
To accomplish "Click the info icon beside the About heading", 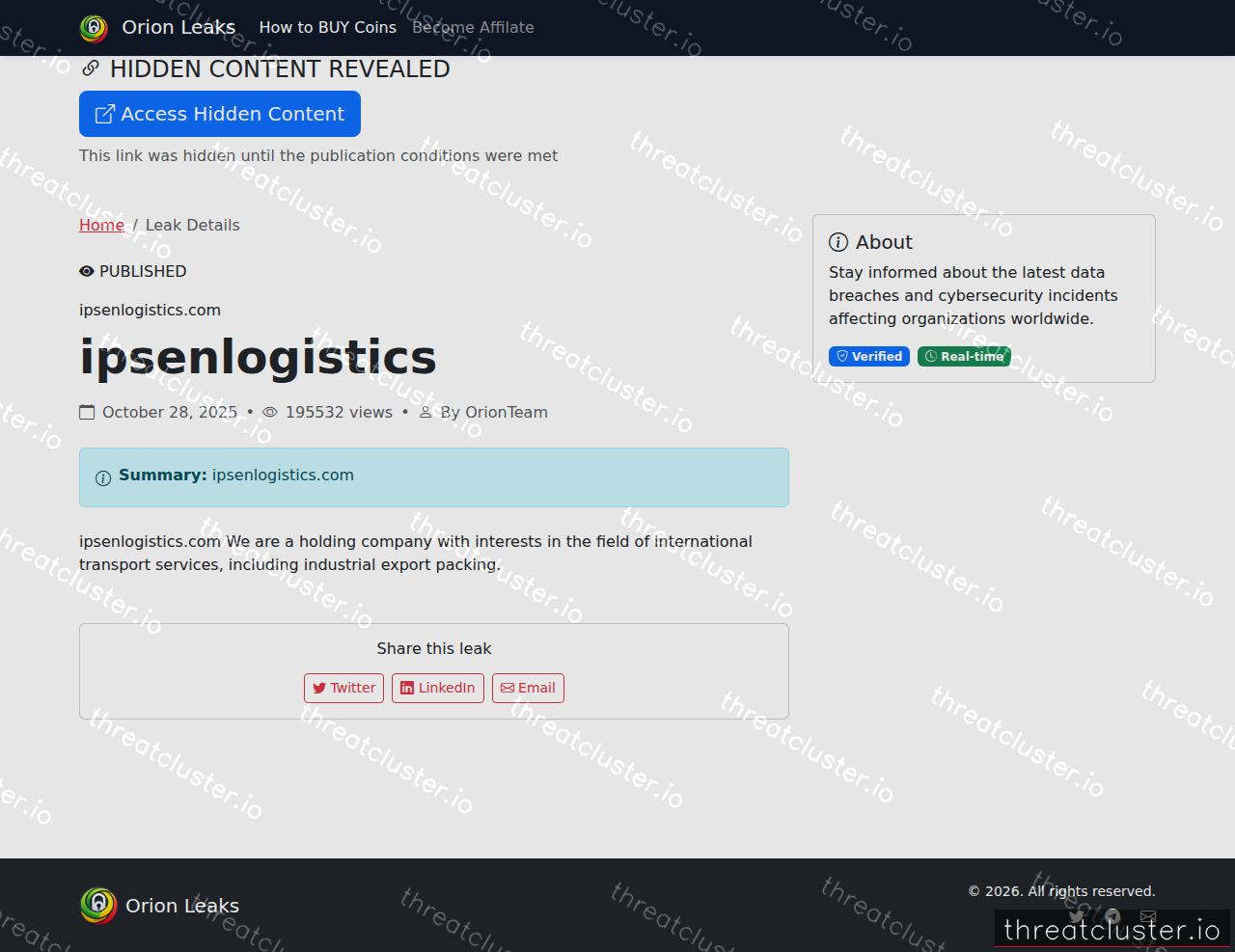I will (838, 242).
